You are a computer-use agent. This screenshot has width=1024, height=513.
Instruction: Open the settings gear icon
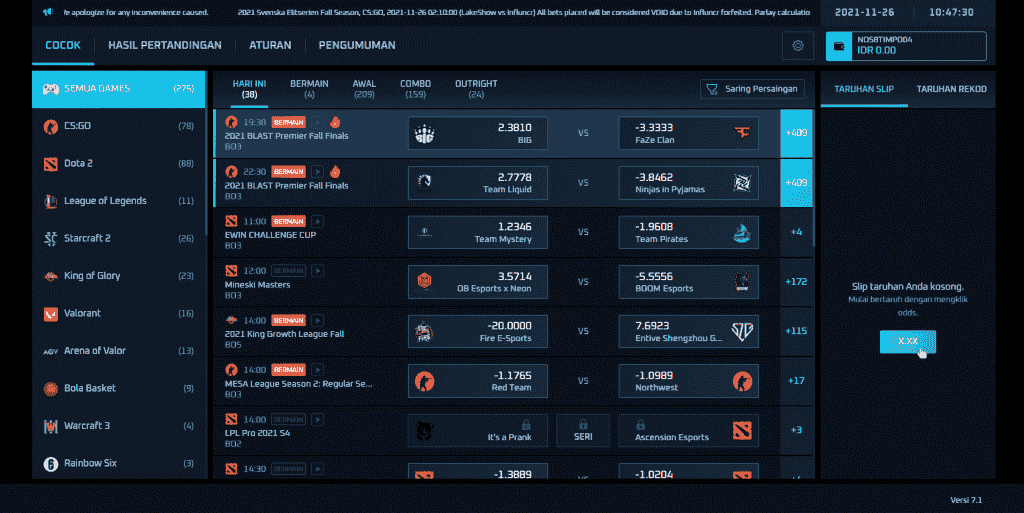tap(797, 46)
